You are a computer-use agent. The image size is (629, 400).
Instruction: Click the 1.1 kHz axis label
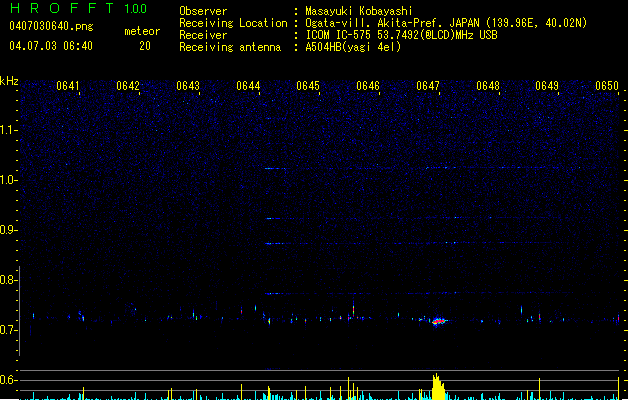point(8,130)
